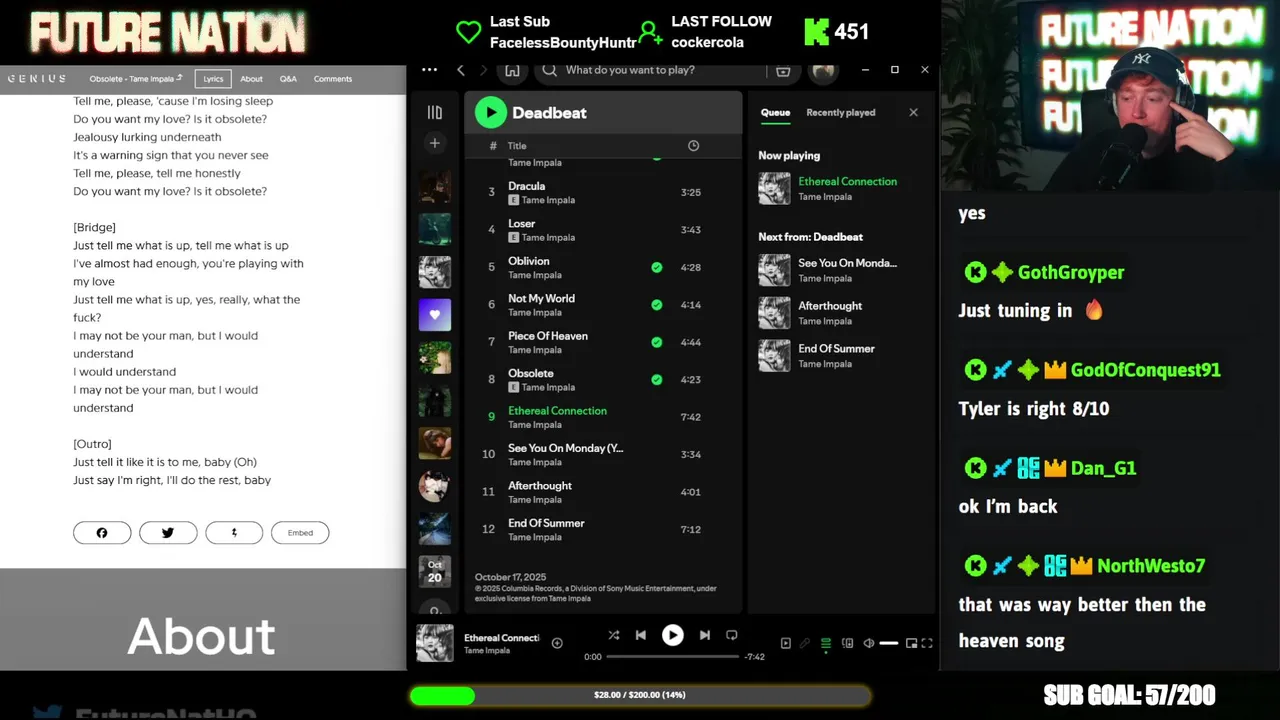Click the magnifier icon in Spotify search
Screen dimensions: 1280x720
pyautogui.click(x=549, y=70)
